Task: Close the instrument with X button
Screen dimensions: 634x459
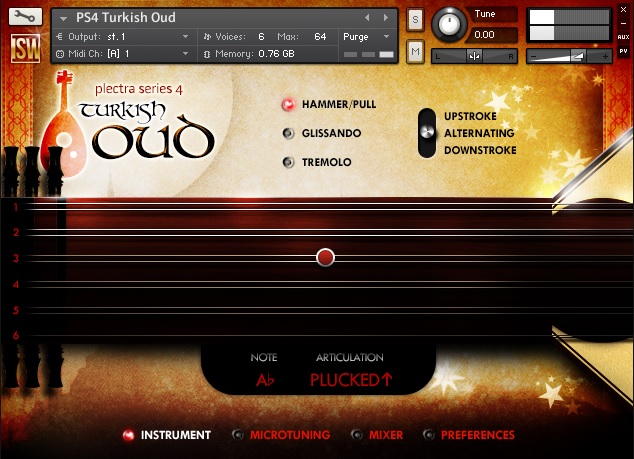Action: (623, 10)
